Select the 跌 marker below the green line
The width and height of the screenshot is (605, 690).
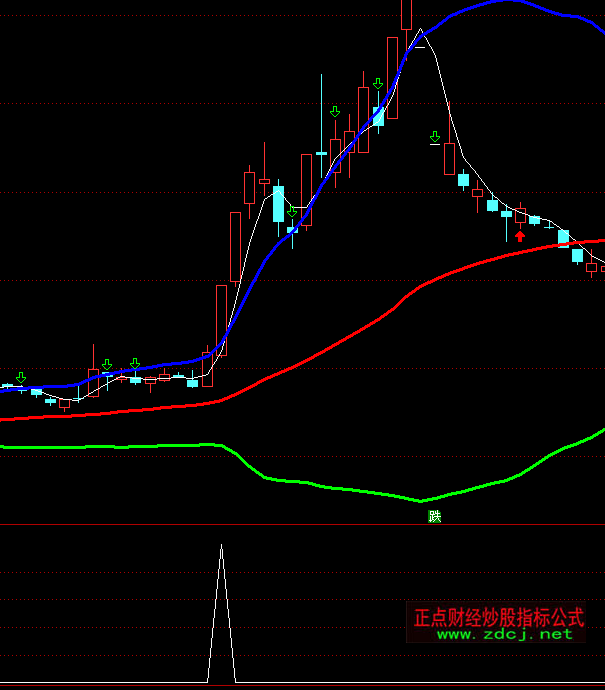434,516
